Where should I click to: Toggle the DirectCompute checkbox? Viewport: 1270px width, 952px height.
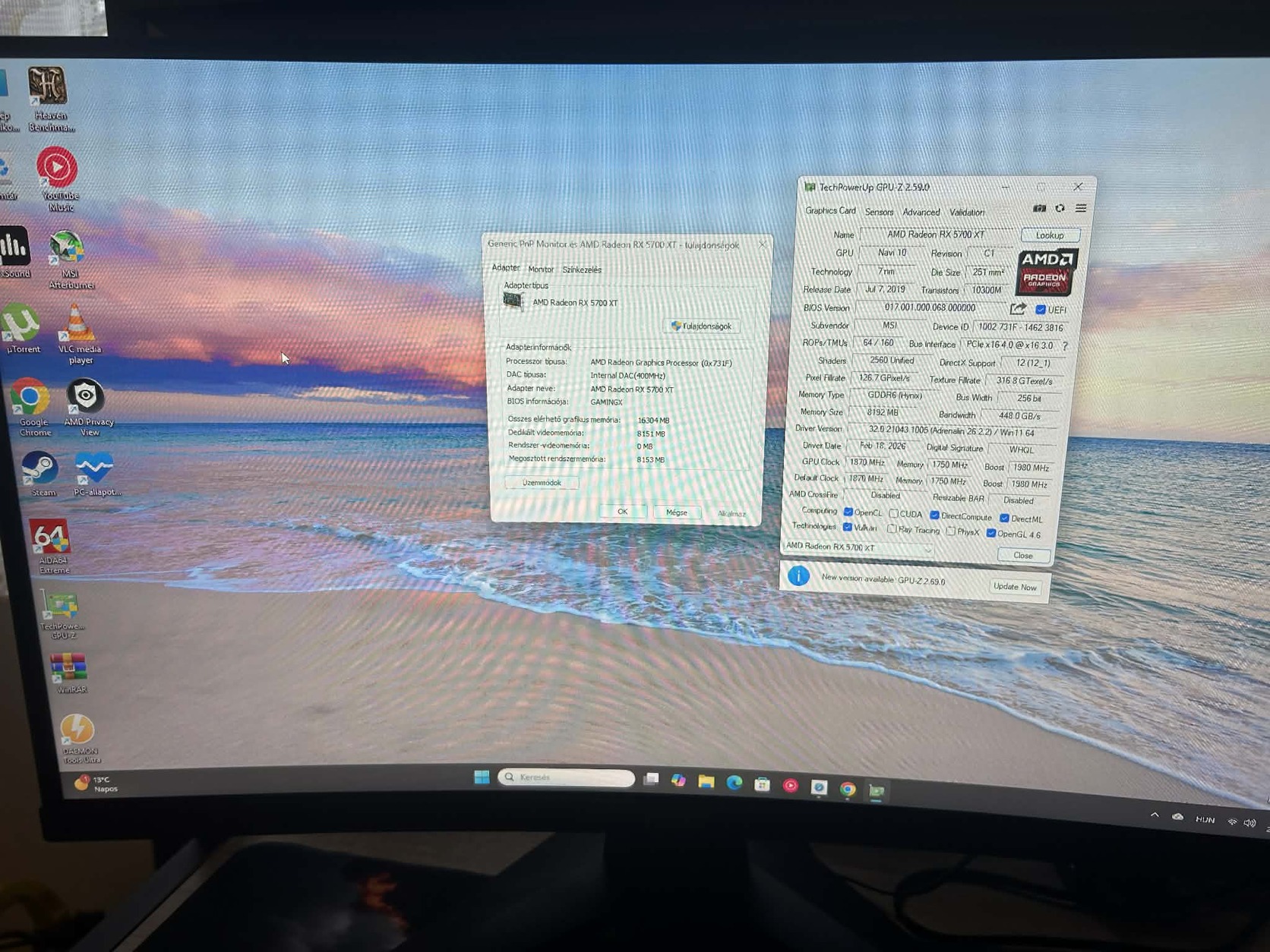[x=934, y=515]
